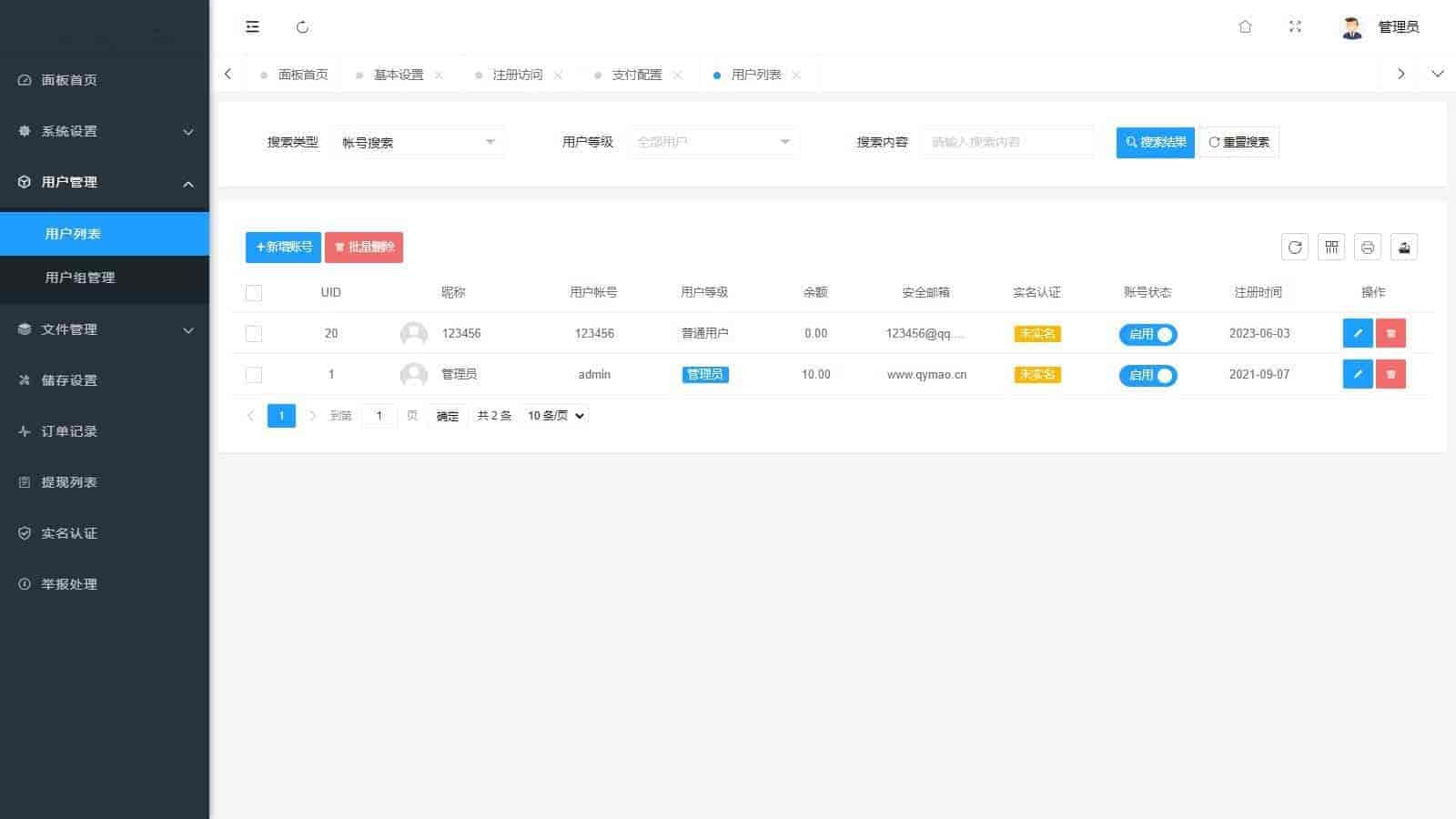Open the 用户等级 dropdown
Image resolution: width=1456 pixels, height=819 pixels.
click(x=713, y=142)
